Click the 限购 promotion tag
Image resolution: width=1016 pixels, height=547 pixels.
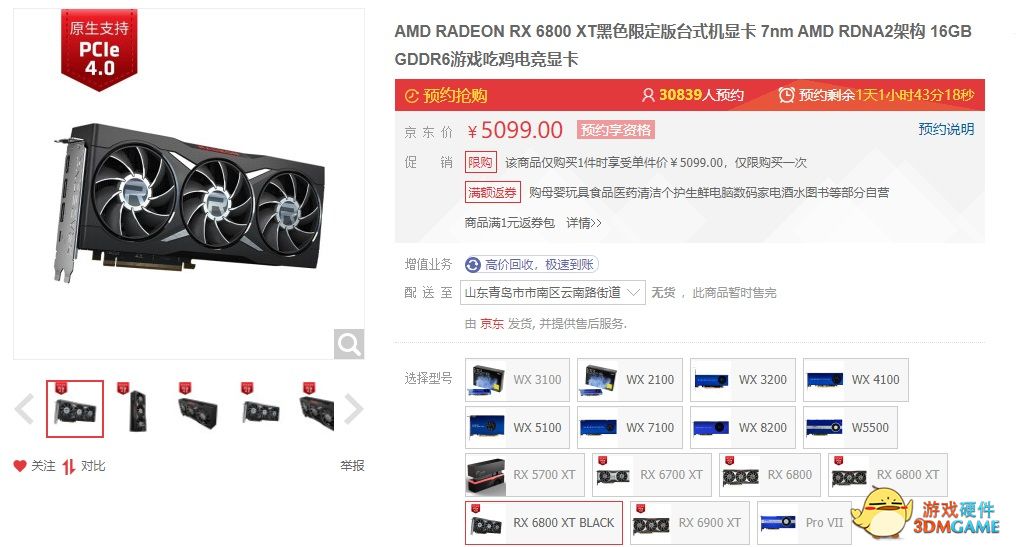481,163
